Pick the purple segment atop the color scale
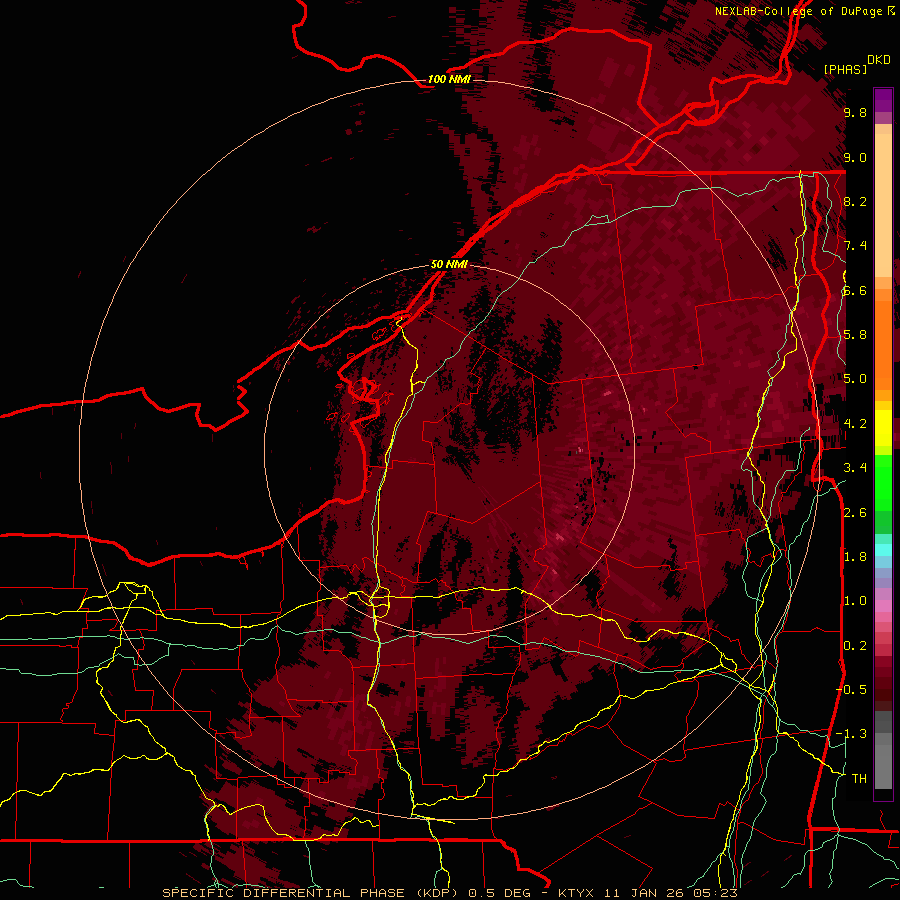Viewport: 900px width, 900px height. pos(883,100)
